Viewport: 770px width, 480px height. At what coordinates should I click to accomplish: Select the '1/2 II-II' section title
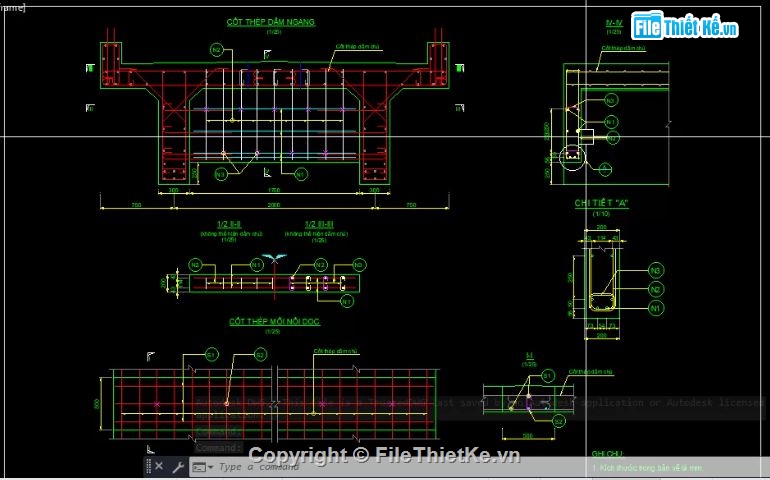tap(229, 225)
